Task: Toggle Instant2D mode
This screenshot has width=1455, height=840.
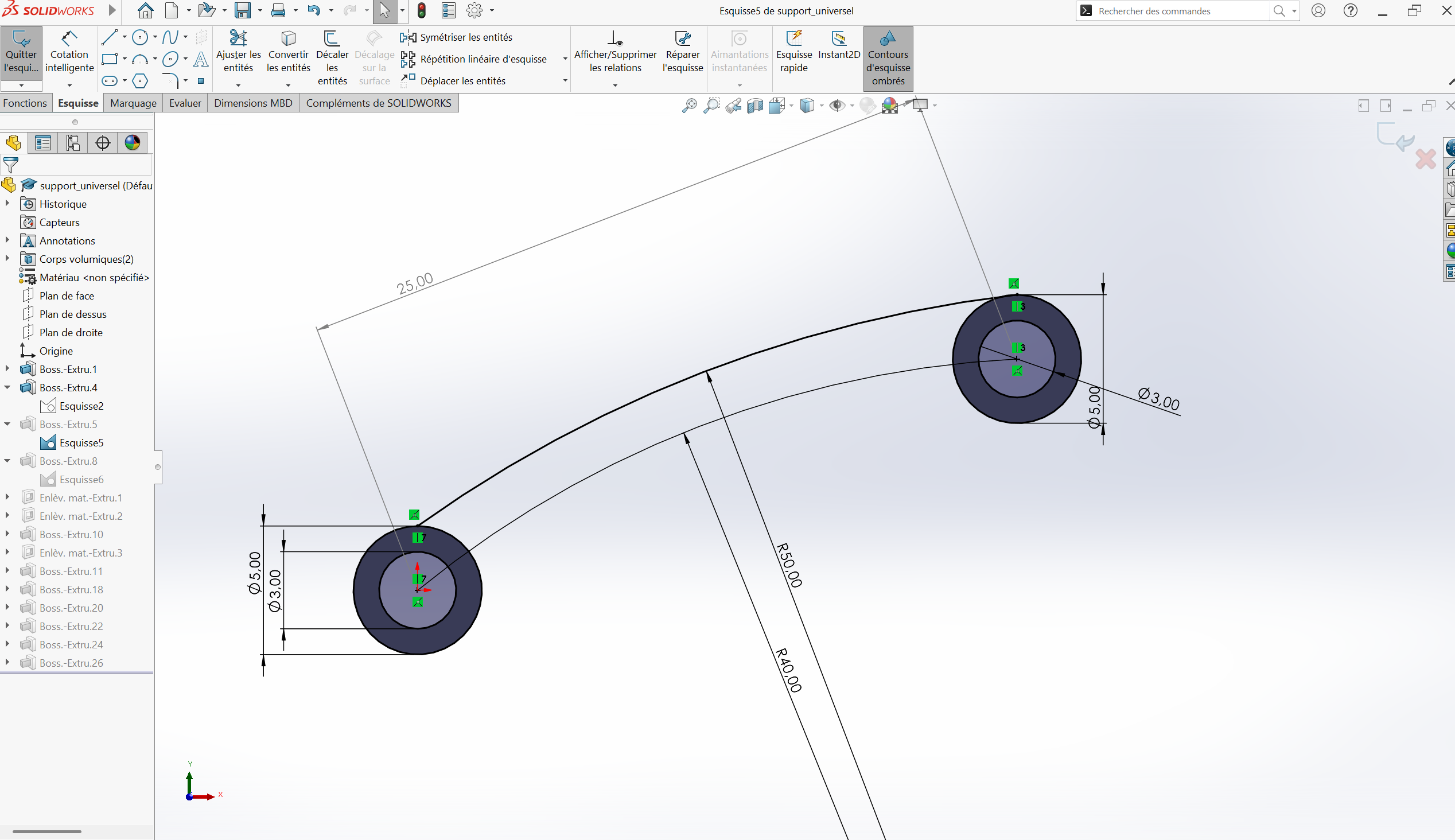Action: pos(839,46)
